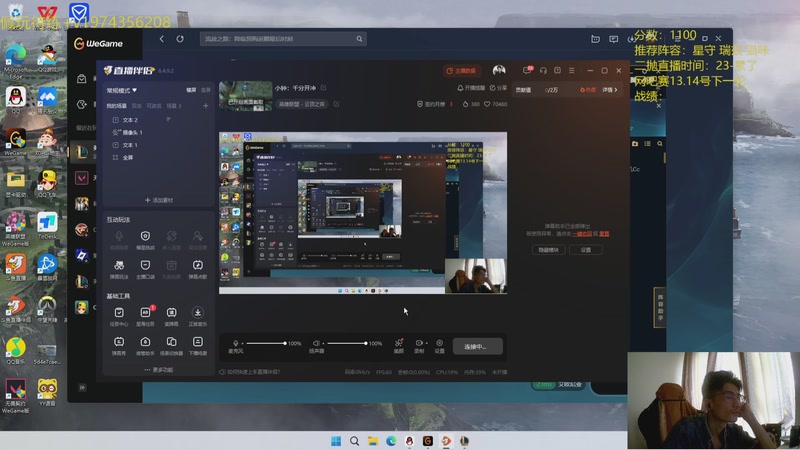Open the speaker device arrow
Screen dimensions: 800x450
(x=323, y=343)
